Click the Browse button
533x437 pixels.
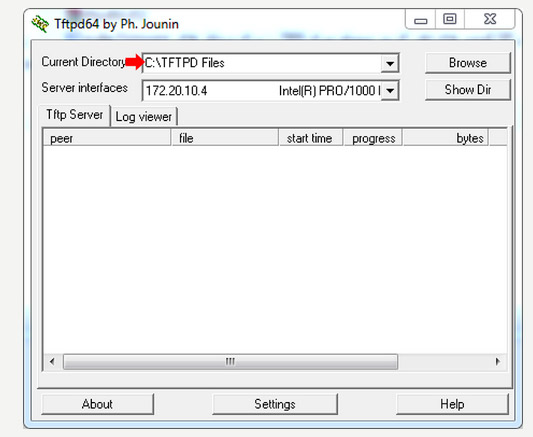[x=468, y=63]
